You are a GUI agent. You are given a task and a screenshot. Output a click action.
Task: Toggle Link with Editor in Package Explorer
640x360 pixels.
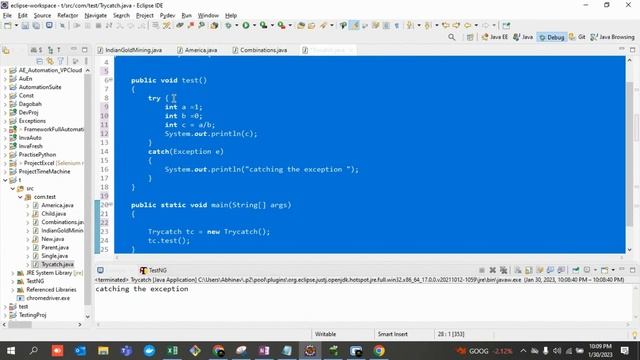(50, 61)
